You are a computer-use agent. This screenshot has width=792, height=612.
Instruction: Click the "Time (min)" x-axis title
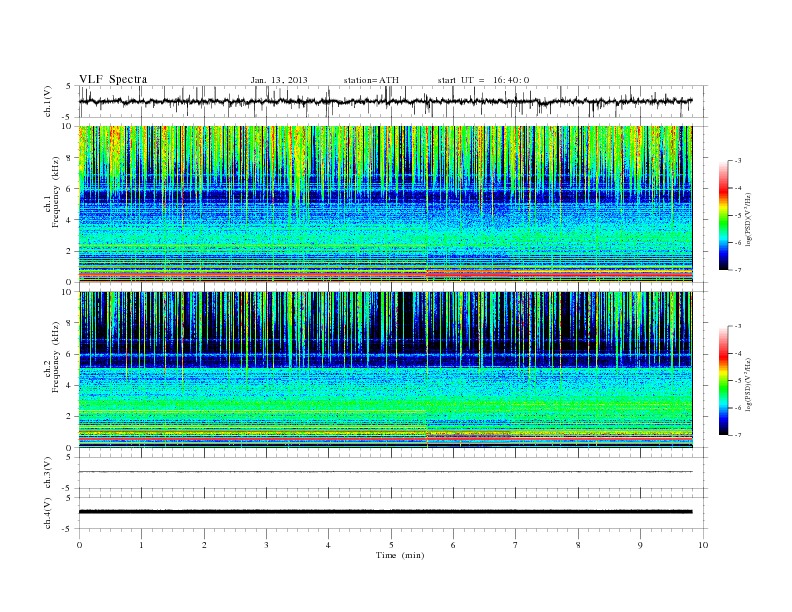pyautogui.click(x=400, y=555)
